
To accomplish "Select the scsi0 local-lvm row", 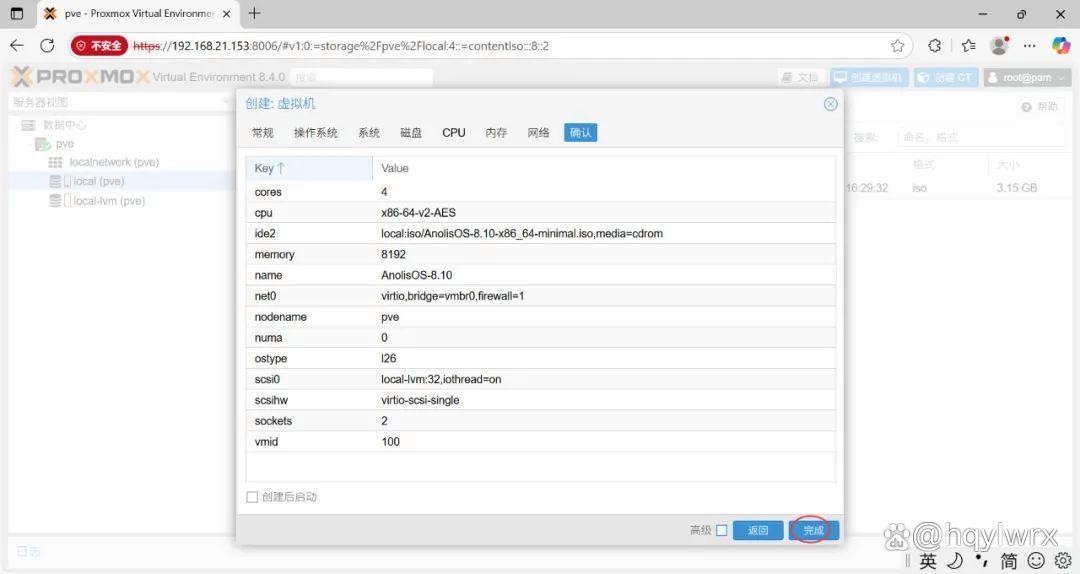I will click(541, 379).
